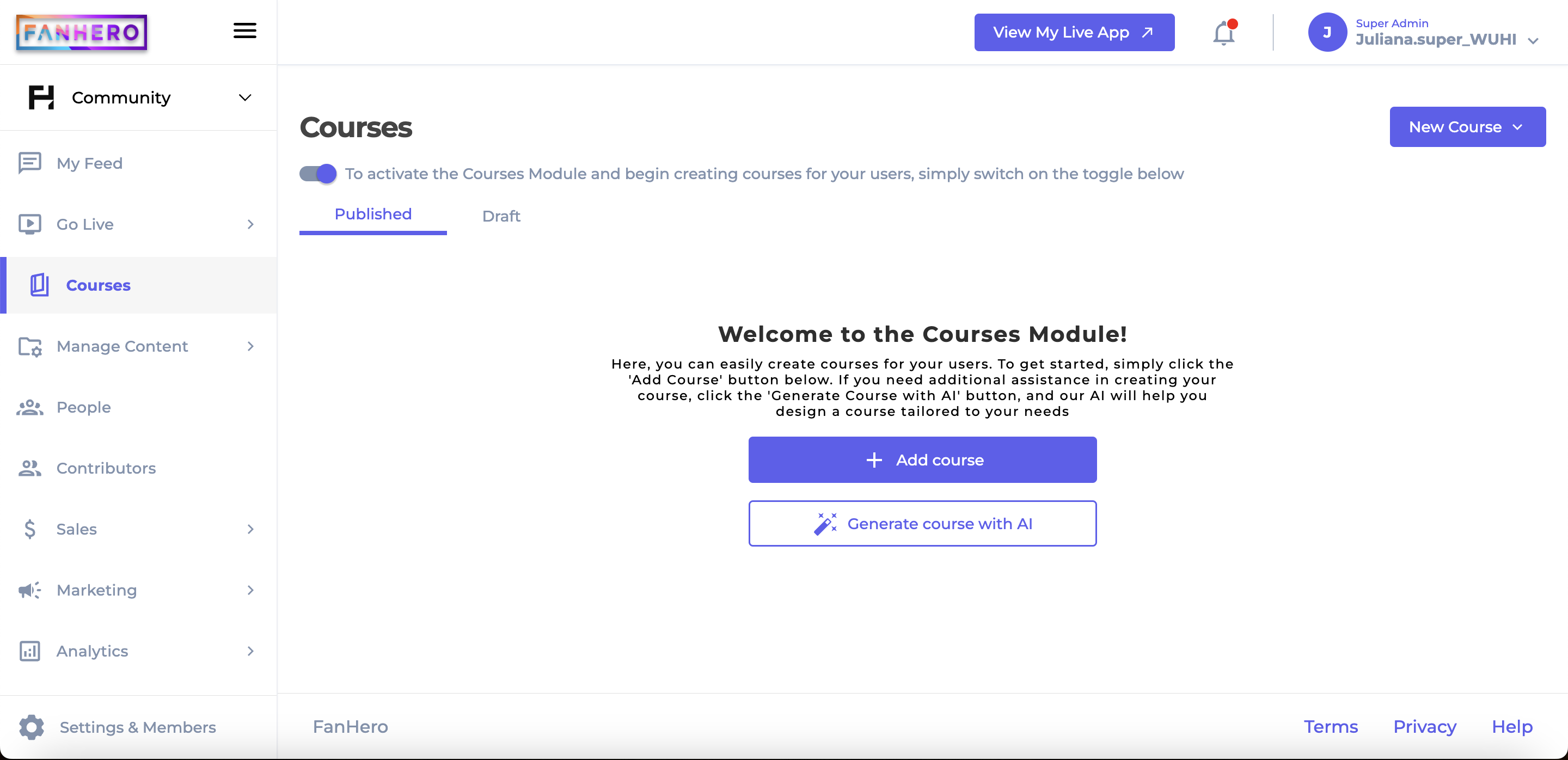Click the Analytics icon

[x=29, y=651]
